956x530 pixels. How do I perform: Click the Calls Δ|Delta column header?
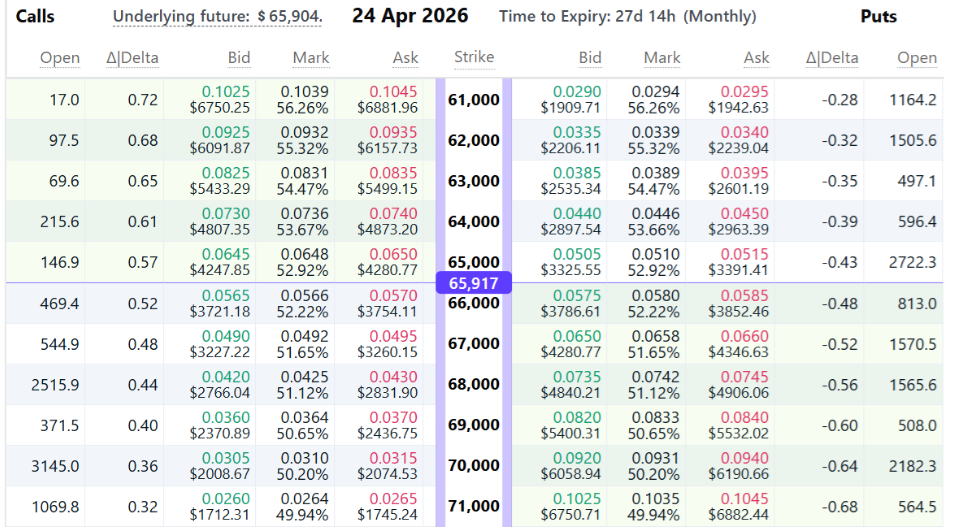[132, 58]
